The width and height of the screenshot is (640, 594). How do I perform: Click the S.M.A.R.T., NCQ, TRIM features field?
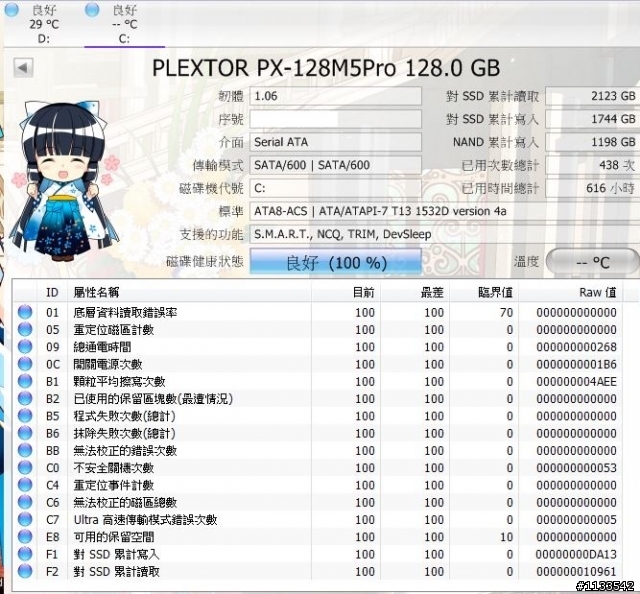pyautogui.click(x=444, y=234)
